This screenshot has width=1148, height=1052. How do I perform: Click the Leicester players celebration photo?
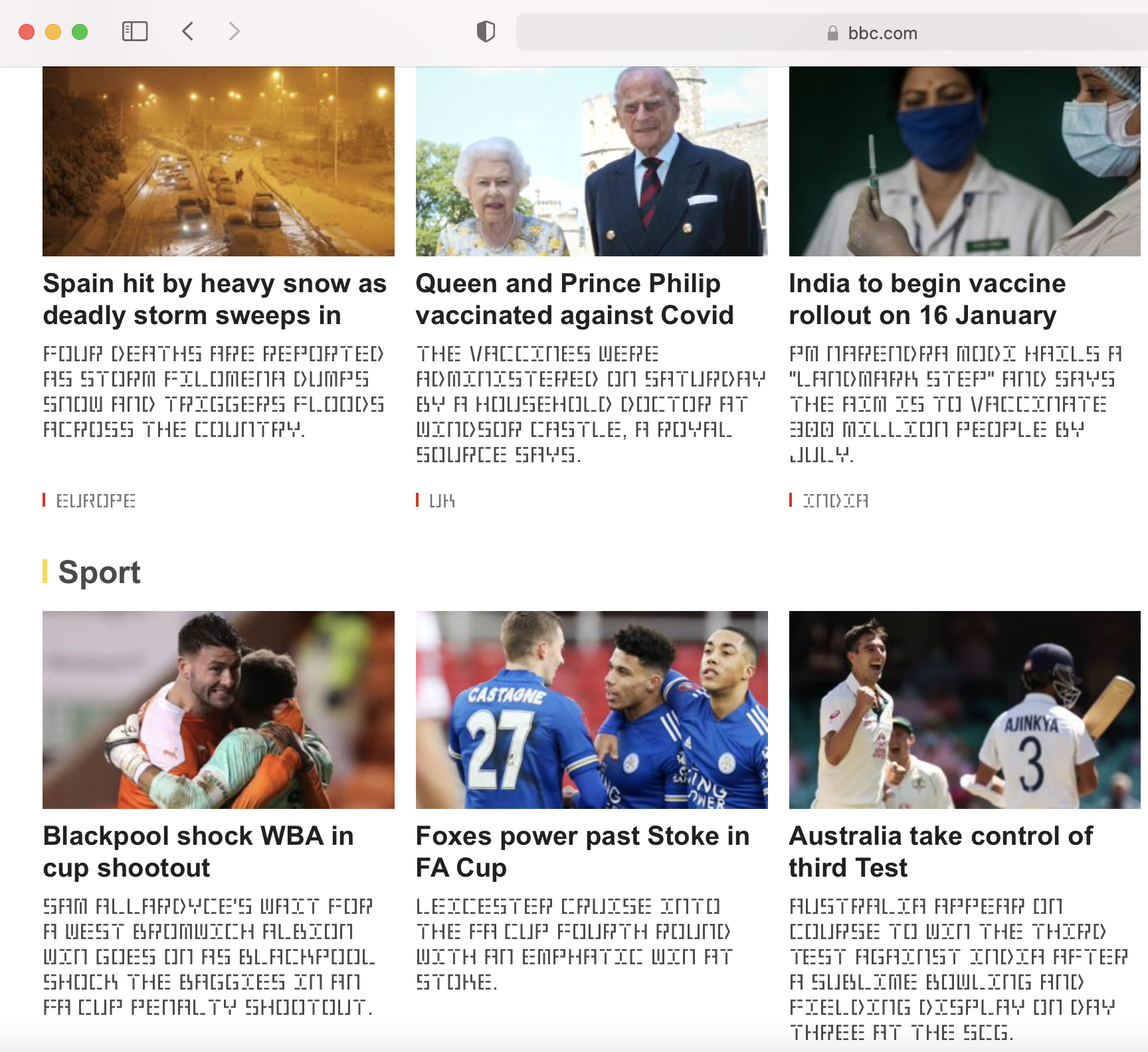pos(592,710)
